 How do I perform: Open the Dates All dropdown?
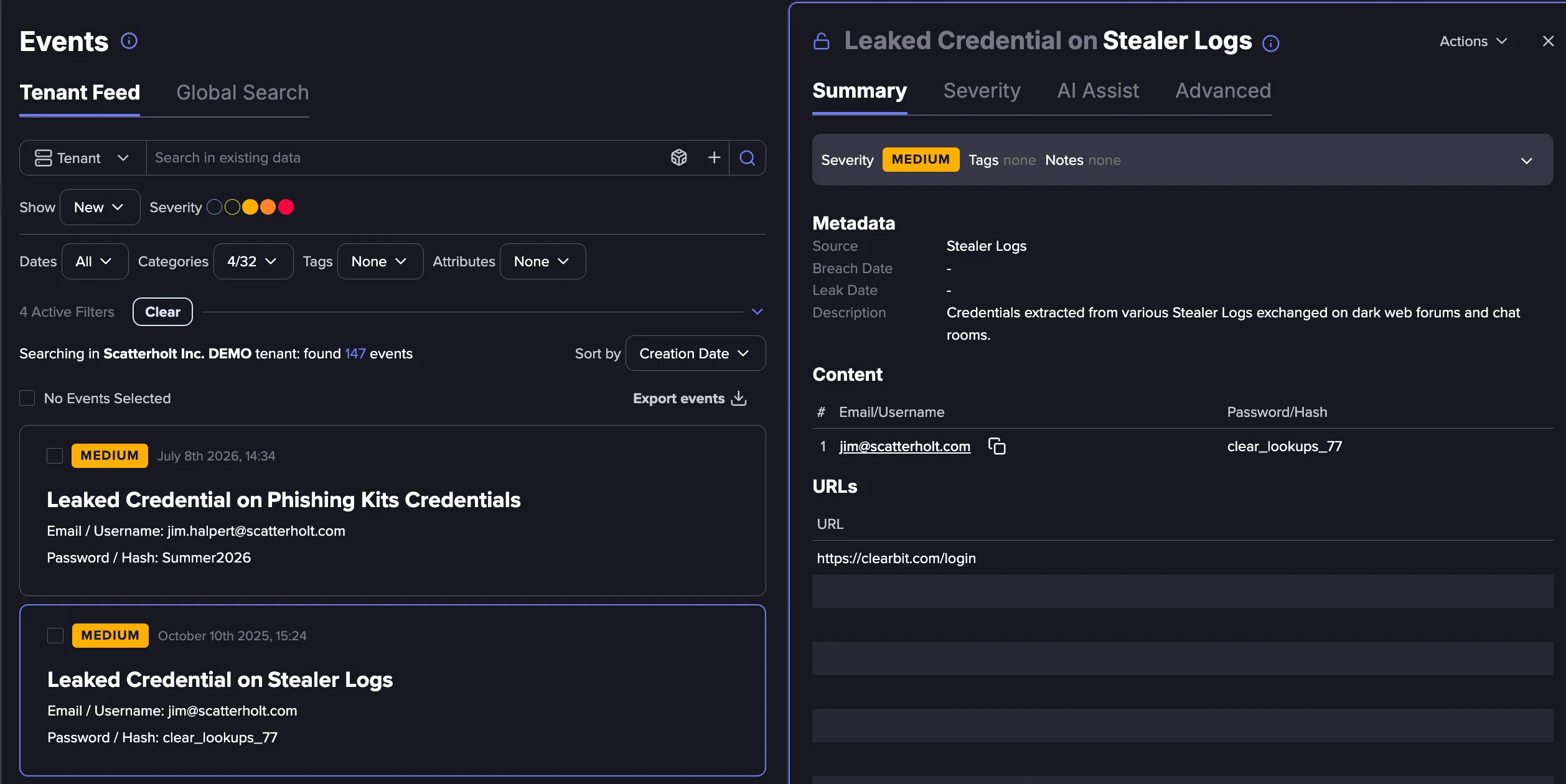[x=95, y=261]
